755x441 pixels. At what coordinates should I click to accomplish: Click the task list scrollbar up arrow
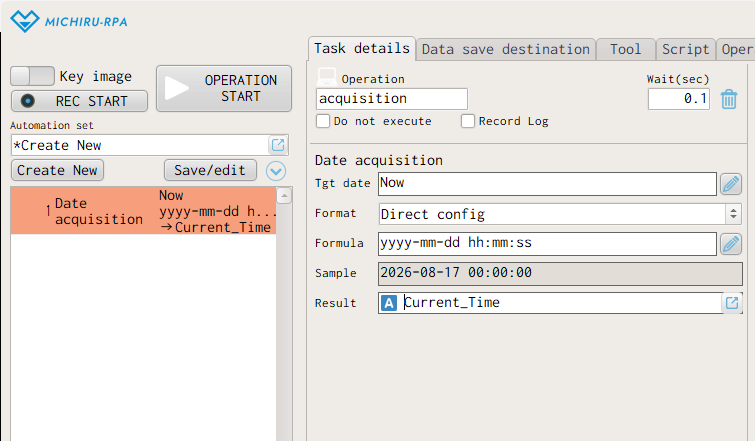(x=284, y=196)
